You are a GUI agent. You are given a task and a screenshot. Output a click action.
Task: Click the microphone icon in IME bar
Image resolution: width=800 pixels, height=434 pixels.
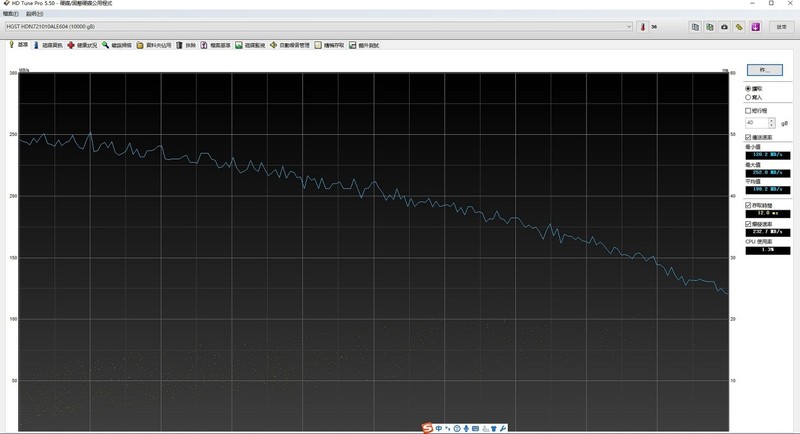tap(466, 429)
